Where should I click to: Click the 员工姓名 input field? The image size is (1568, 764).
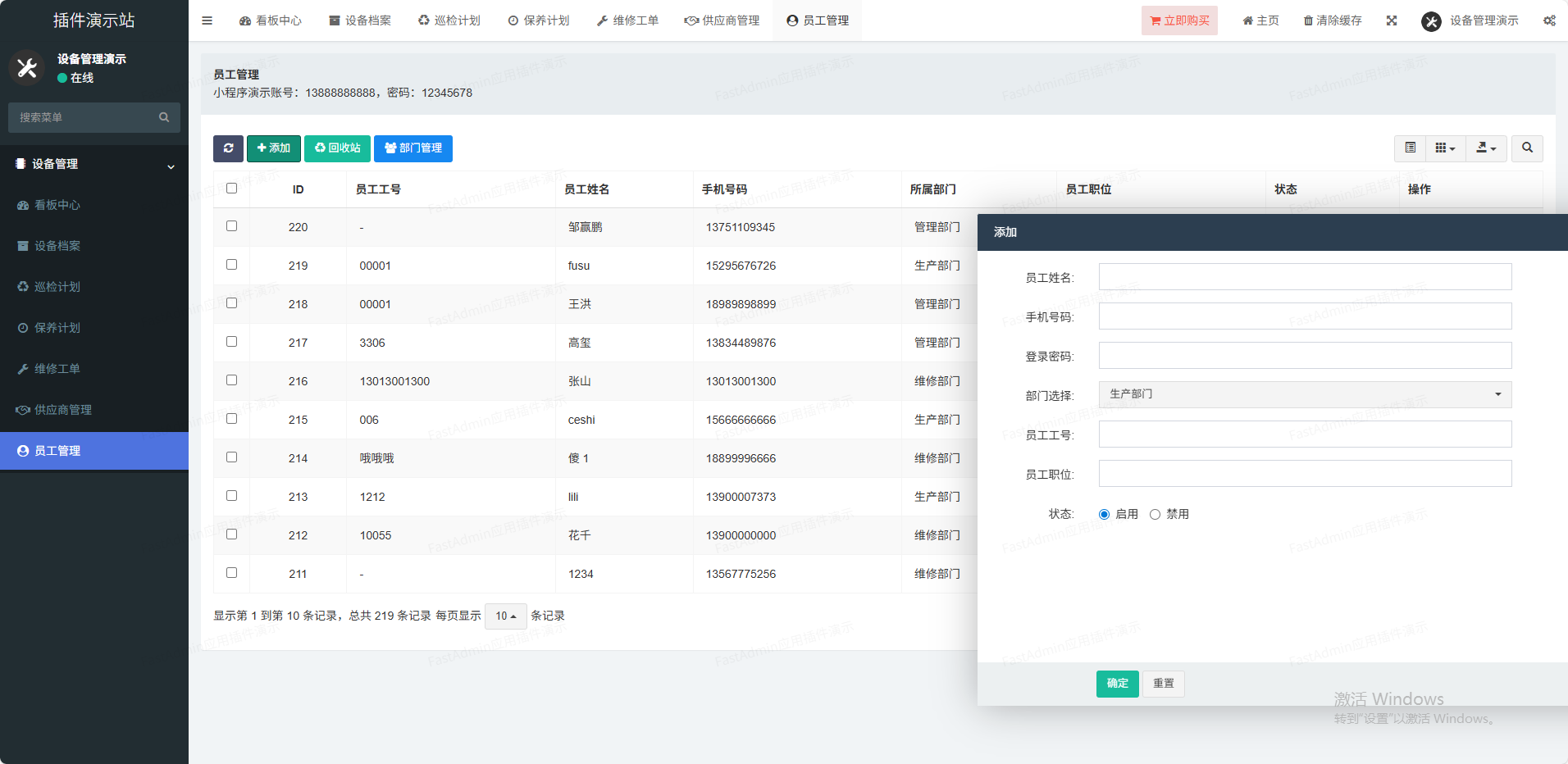point(1304,277)
